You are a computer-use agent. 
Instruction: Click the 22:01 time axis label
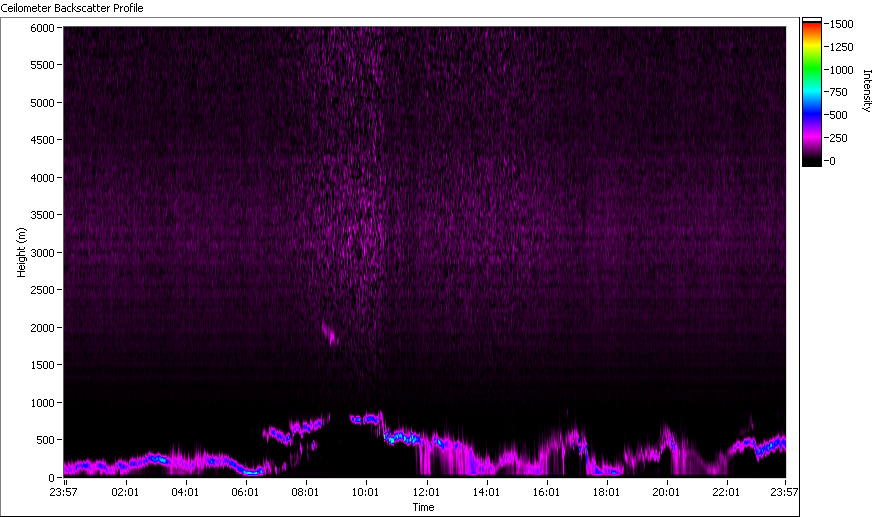pos(726,492)
